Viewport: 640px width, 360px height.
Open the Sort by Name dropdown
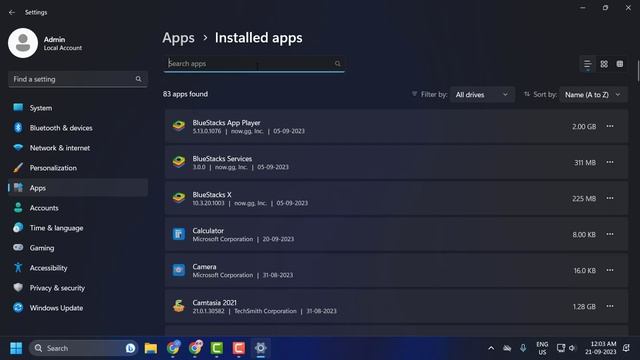coord(593,95)
